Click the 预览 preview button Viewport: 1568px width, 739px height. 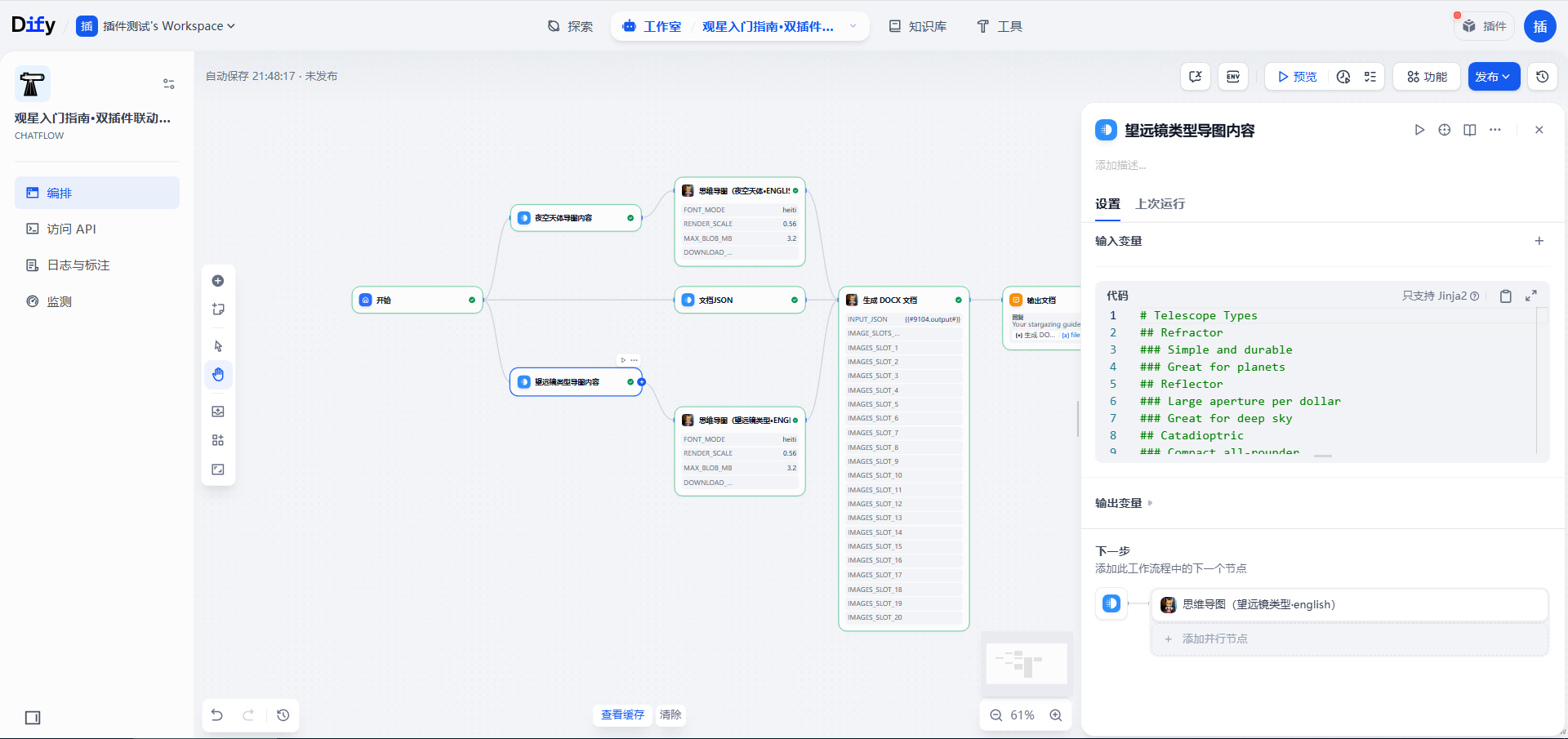(x=1297, y=77)
